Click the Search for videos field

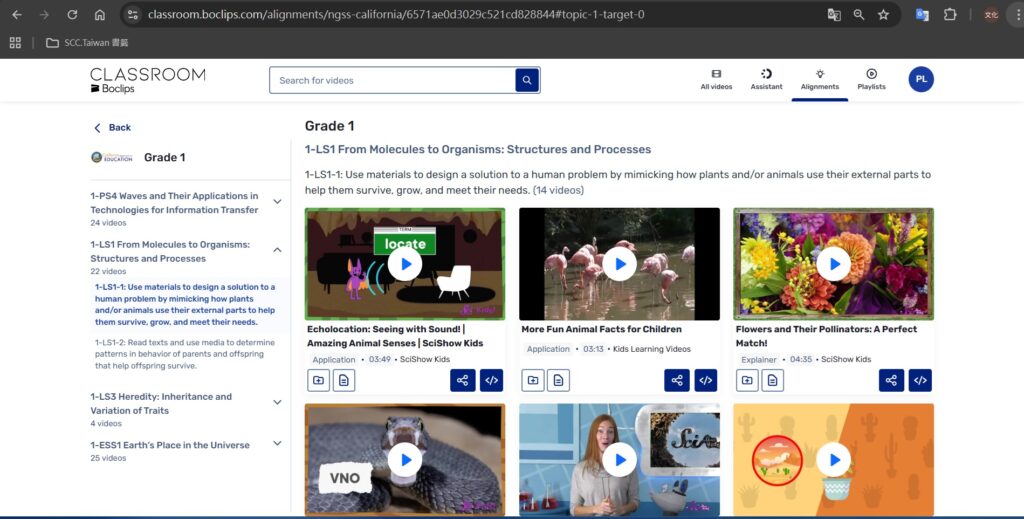click(x=390, y=80)
